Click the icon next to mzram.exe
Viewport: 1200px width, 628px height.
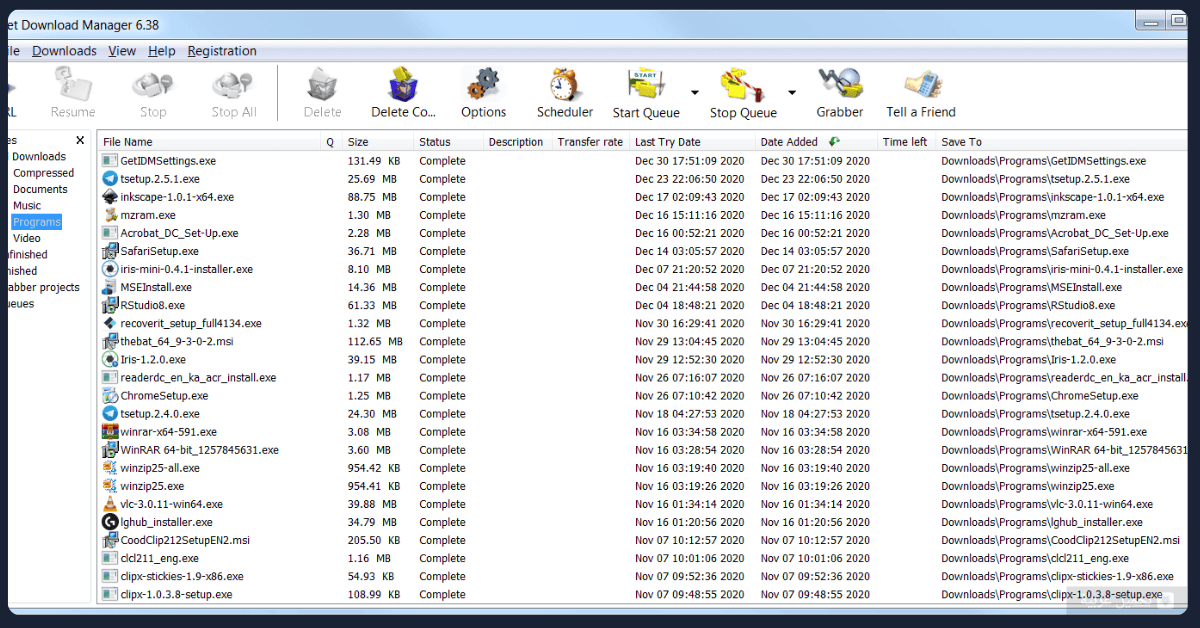click(x=110, y=215)
